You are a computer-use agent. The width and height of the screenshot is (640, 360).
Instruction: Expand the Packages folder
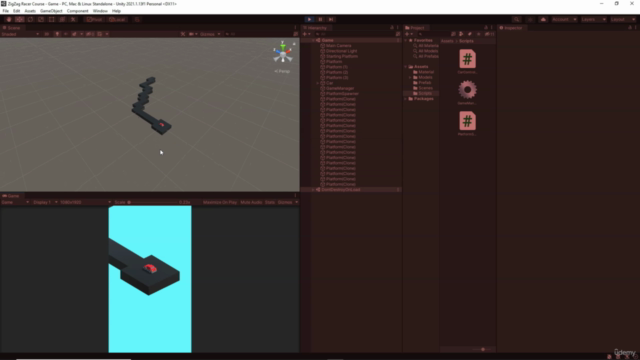[x=406, y=99]
